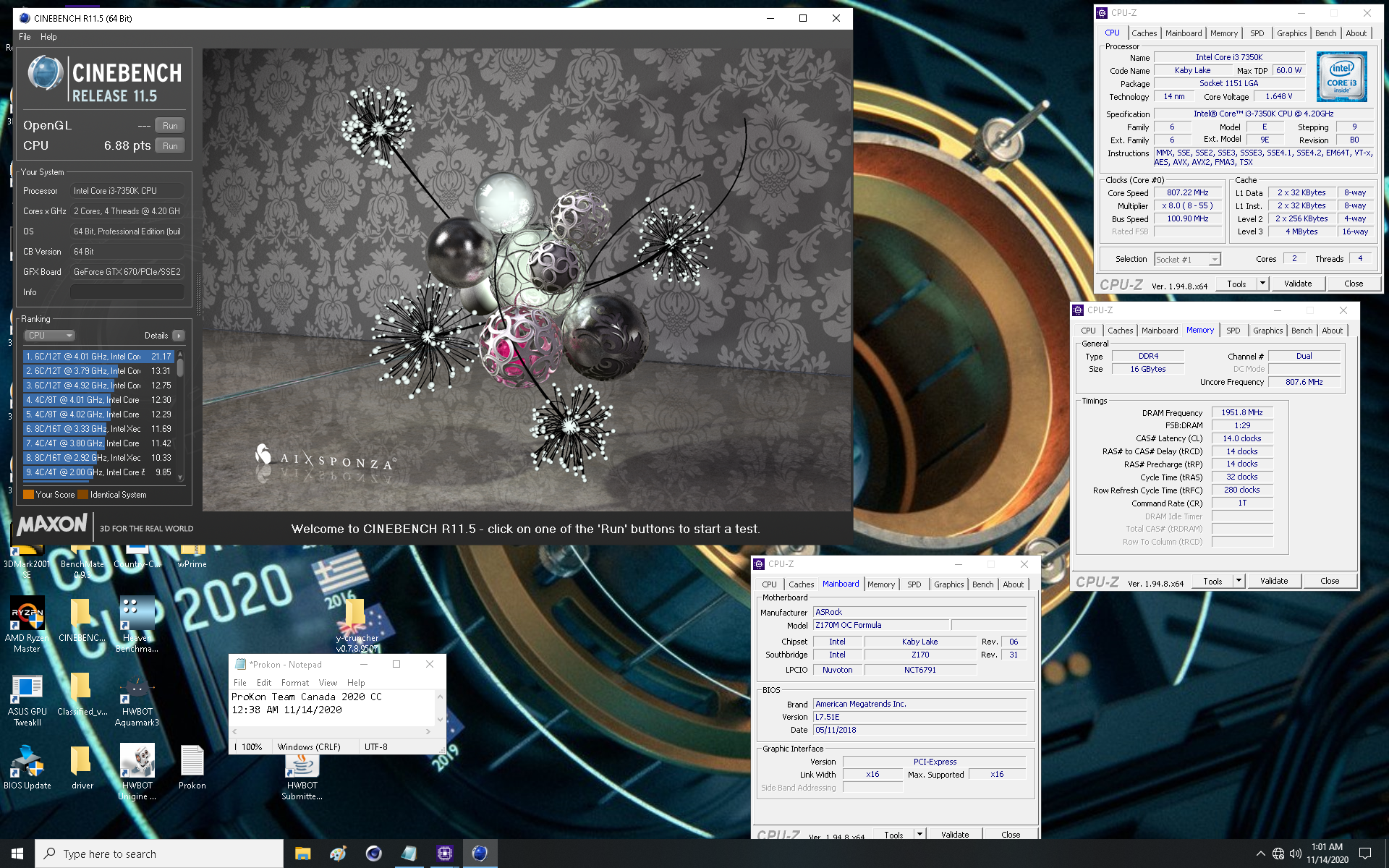Open the Prokon text file icon
This screenshot has height=868, width=1389.
point(192,767)
